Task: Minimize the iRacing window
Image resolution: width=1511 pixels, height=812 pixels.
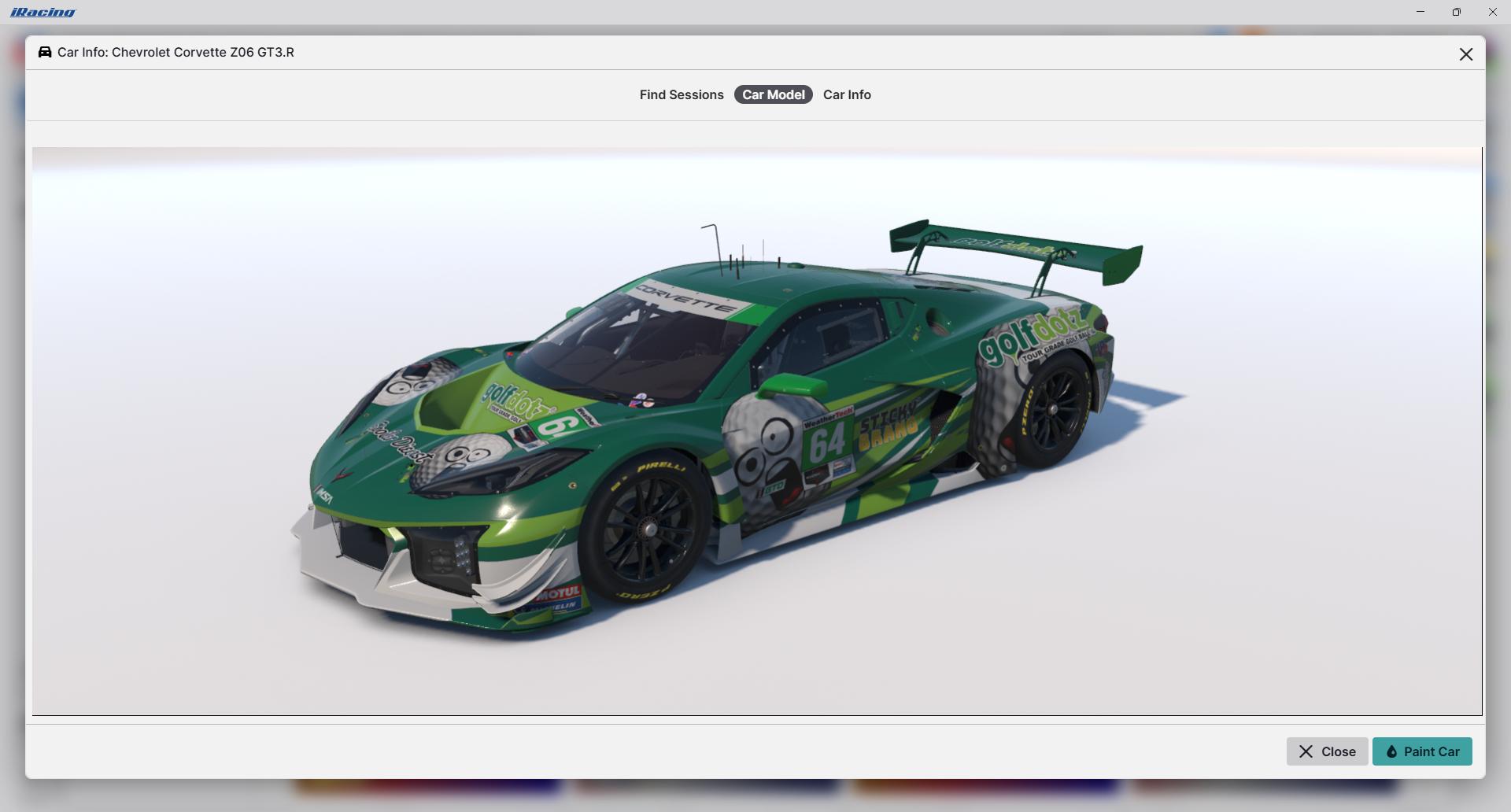Action: pyautogui.click(x=1421, y=12)
